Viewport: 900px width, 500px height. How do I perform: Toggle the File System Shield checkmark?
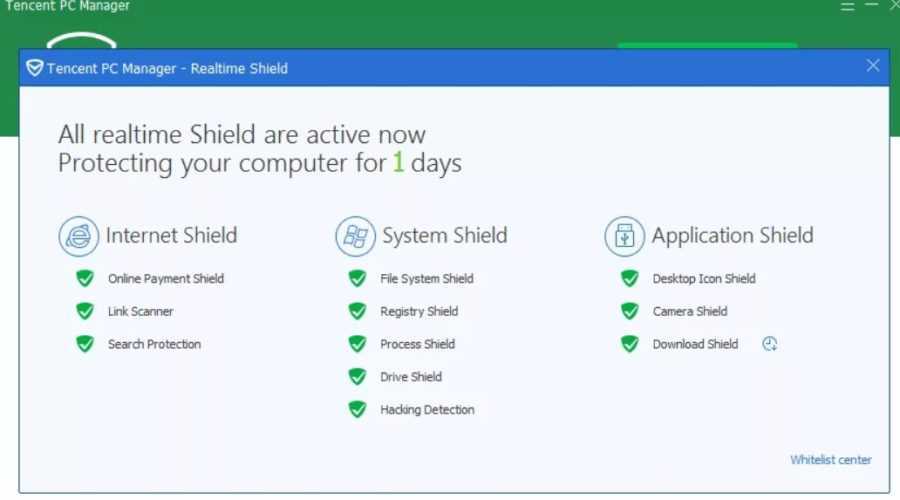point(357,279)
